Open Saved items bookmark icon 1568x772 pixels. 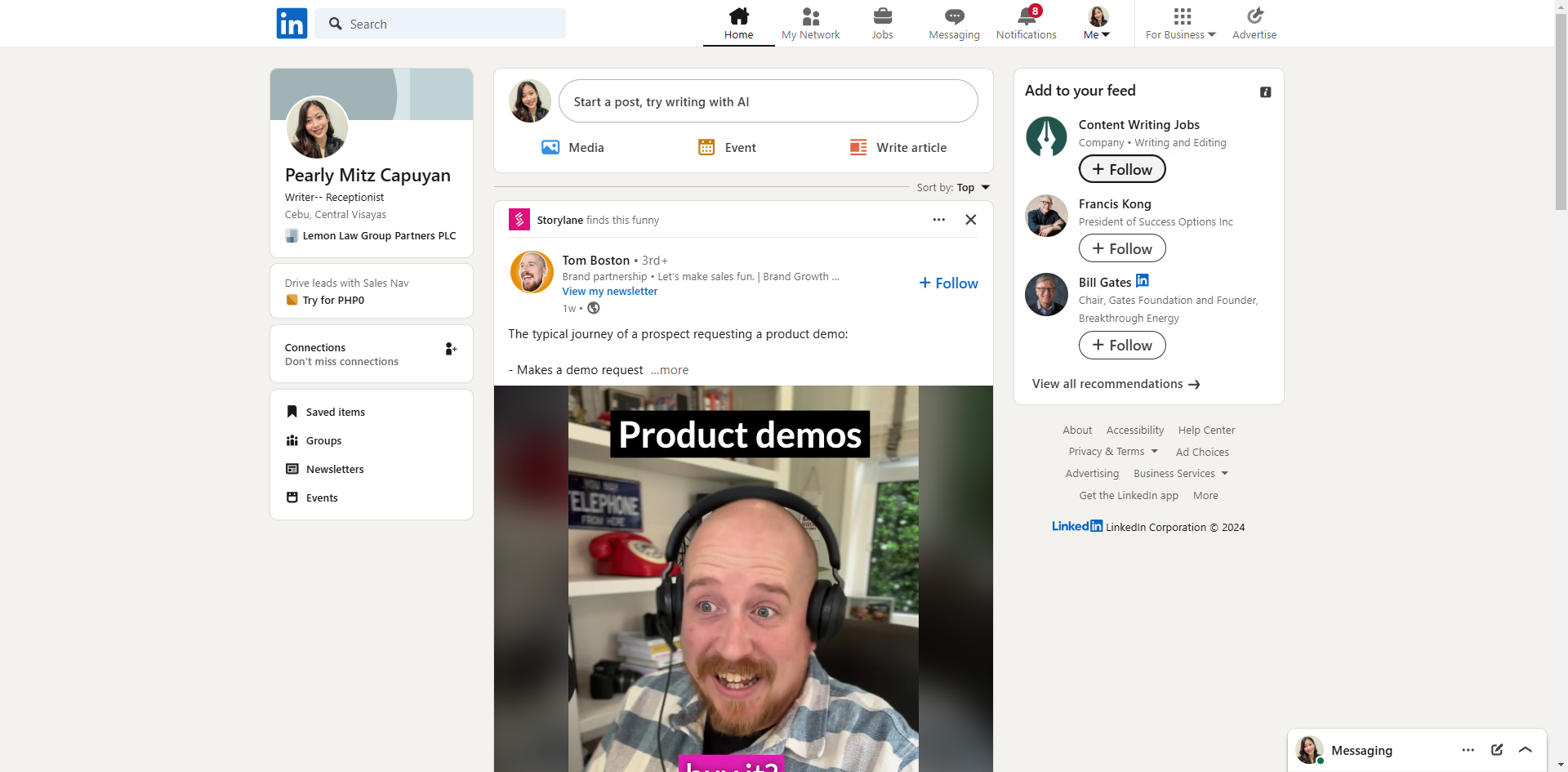tap(292, 412)
